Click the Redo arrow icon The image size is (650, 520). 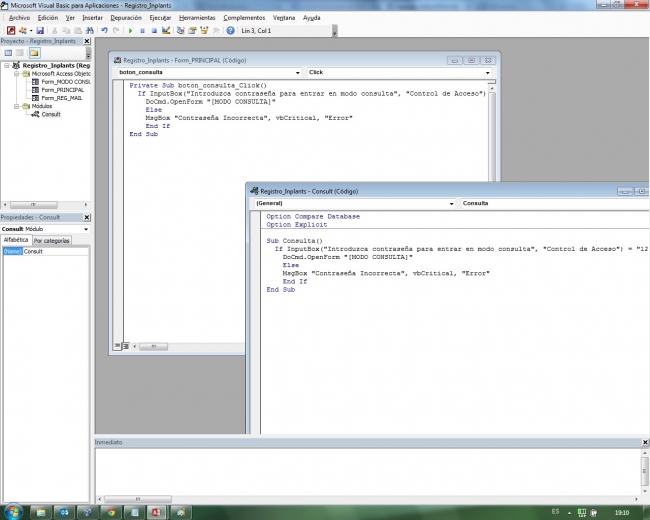[116, 30]
